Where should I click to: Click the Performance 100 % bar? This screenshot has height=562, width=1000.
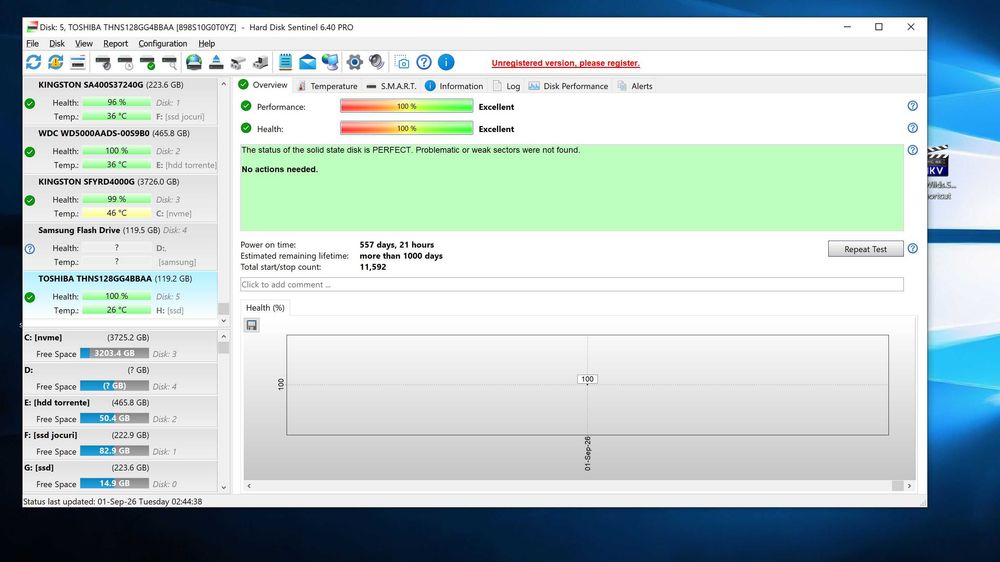point(406,107)
